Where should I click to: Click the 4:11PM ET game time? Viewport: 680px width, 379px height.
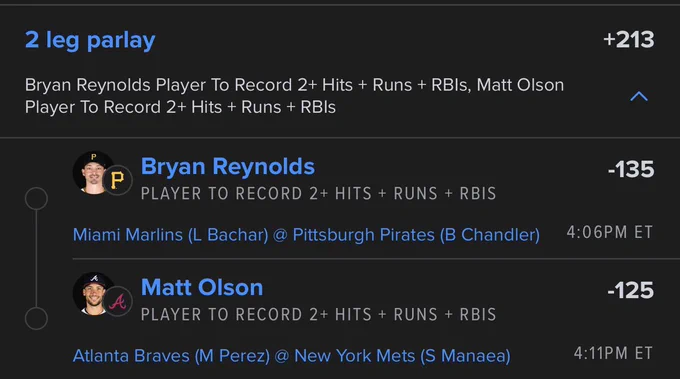click(x=613, y=353)
